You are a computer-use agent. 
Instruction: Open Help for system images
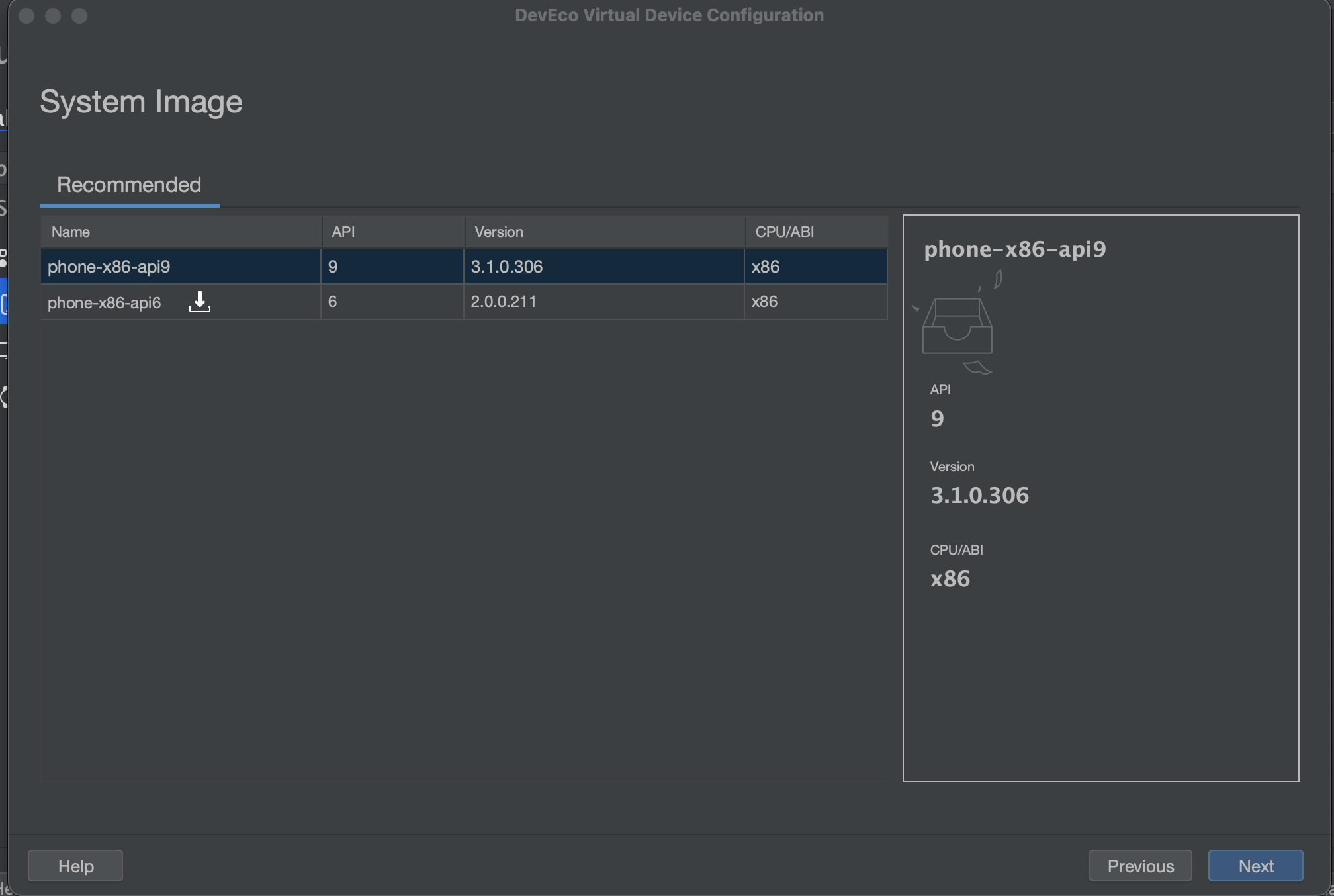(x=75, y=866)
